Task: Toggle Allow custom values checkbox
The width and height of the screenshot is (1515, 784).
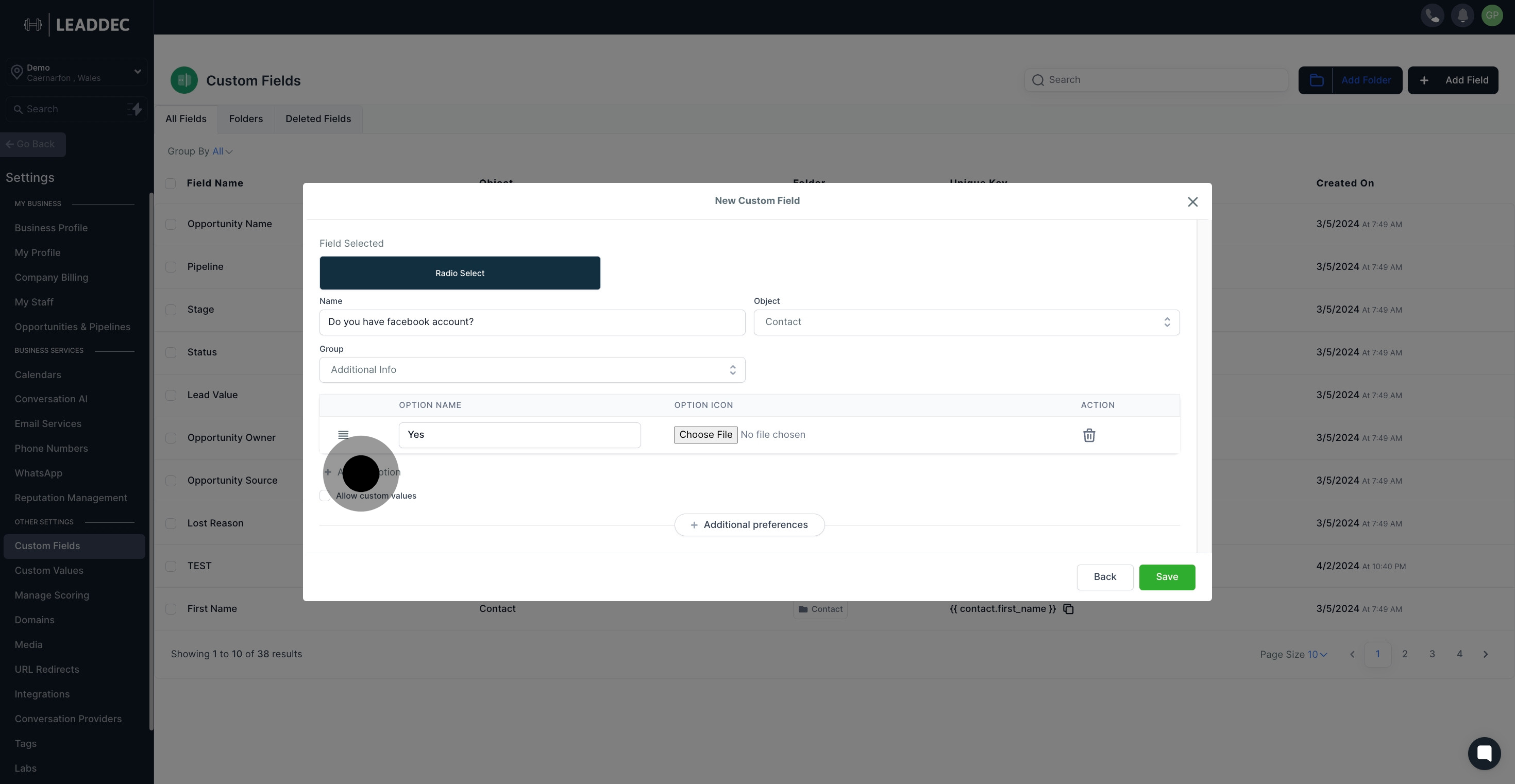Action: pos(325,496)
